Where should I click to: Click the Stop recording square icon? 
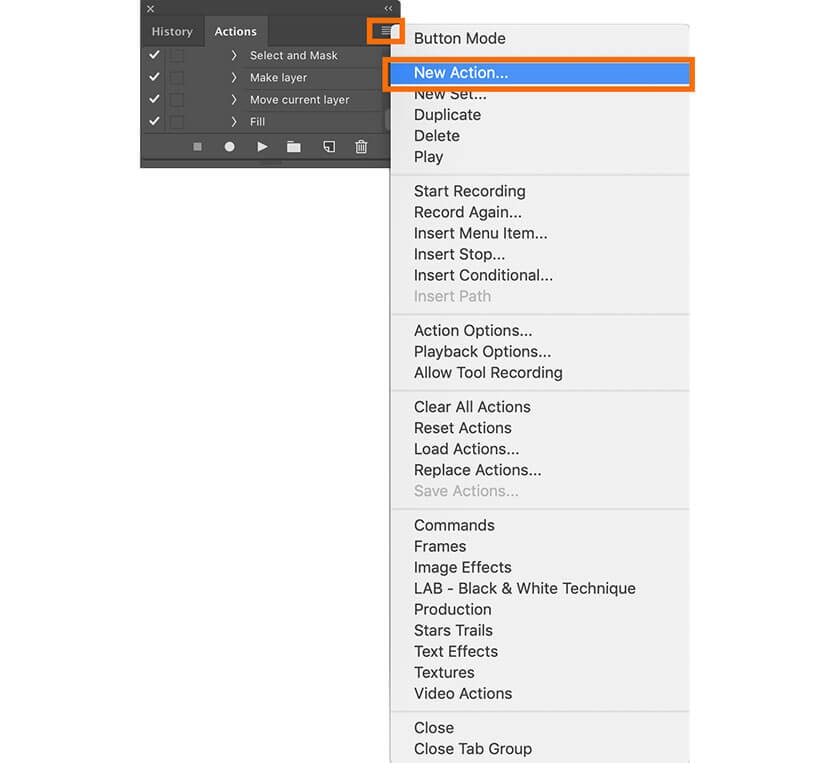[198, 147]
